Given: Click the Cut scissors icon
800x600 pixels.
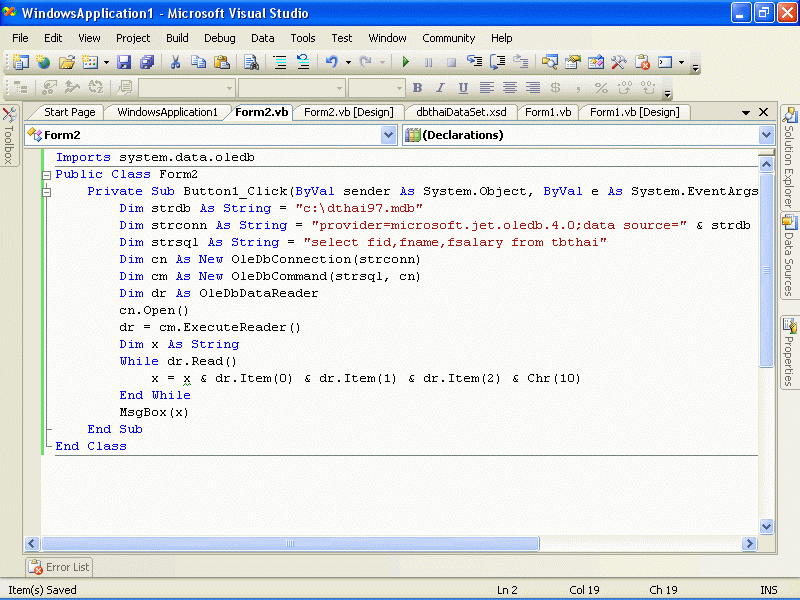Looking at the screenshot, I should [175, 62].
